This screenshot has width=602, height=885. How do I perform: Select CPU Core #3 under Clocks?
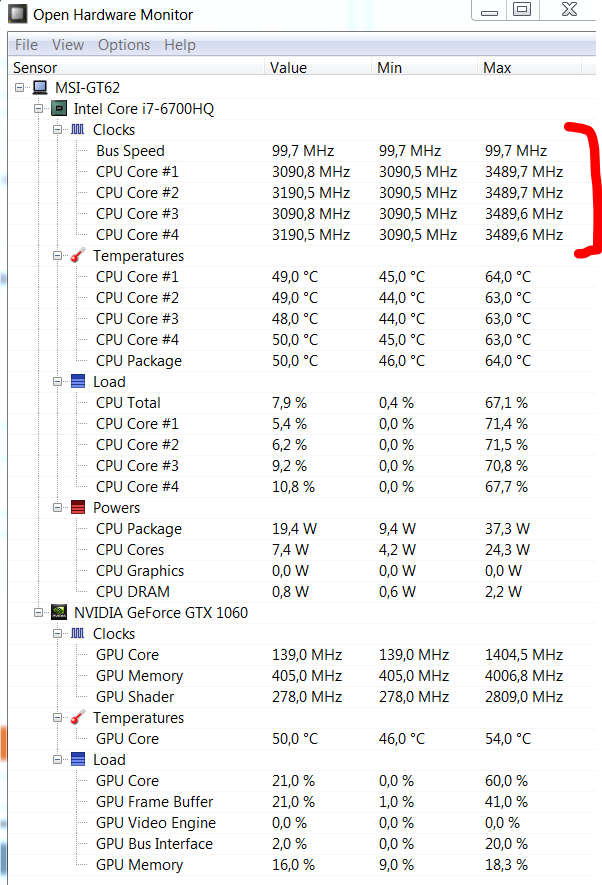pyautogui.click(x=302, y=213)
